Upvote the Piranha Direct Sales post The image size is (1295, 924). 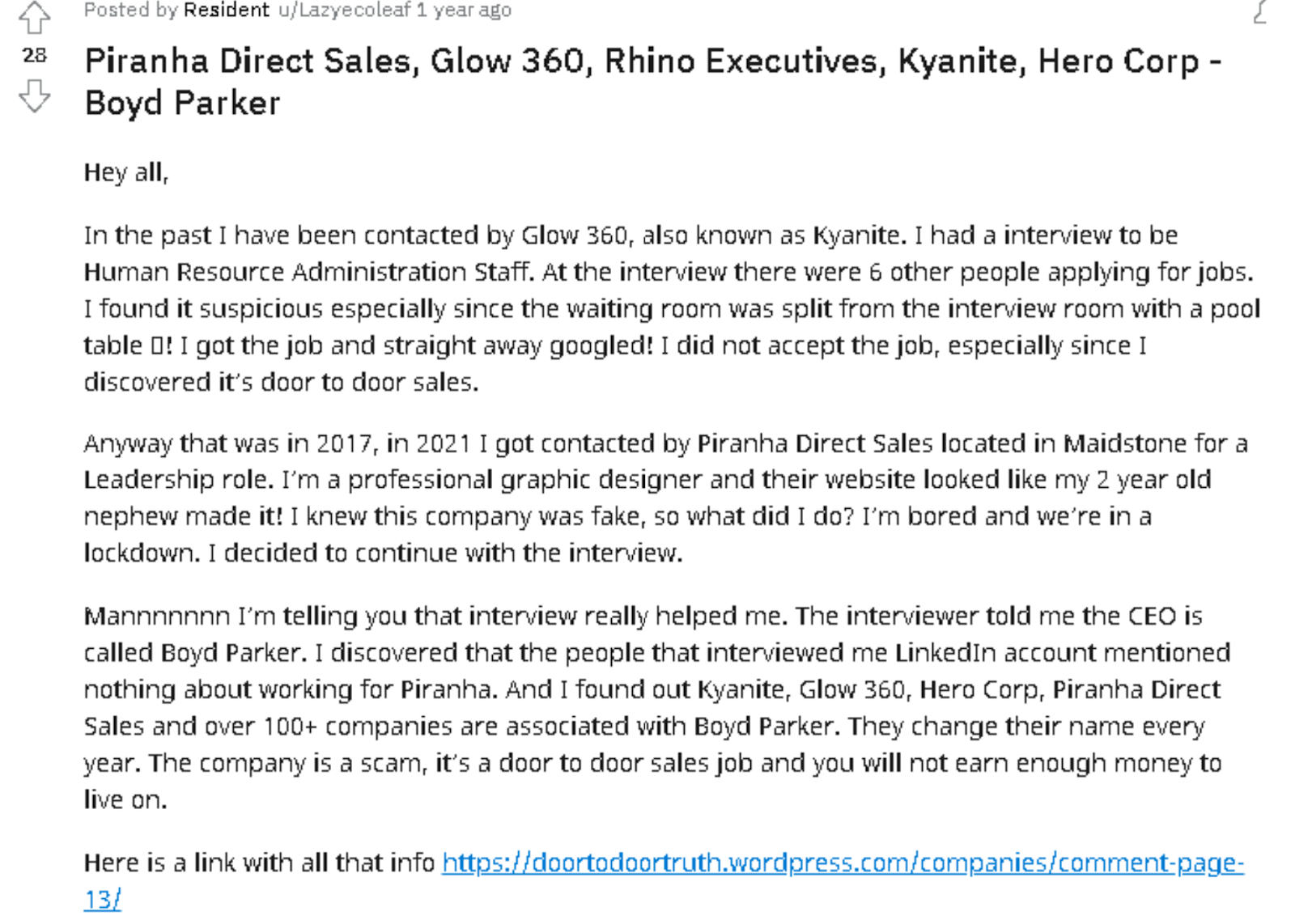(x=34, y=17)
